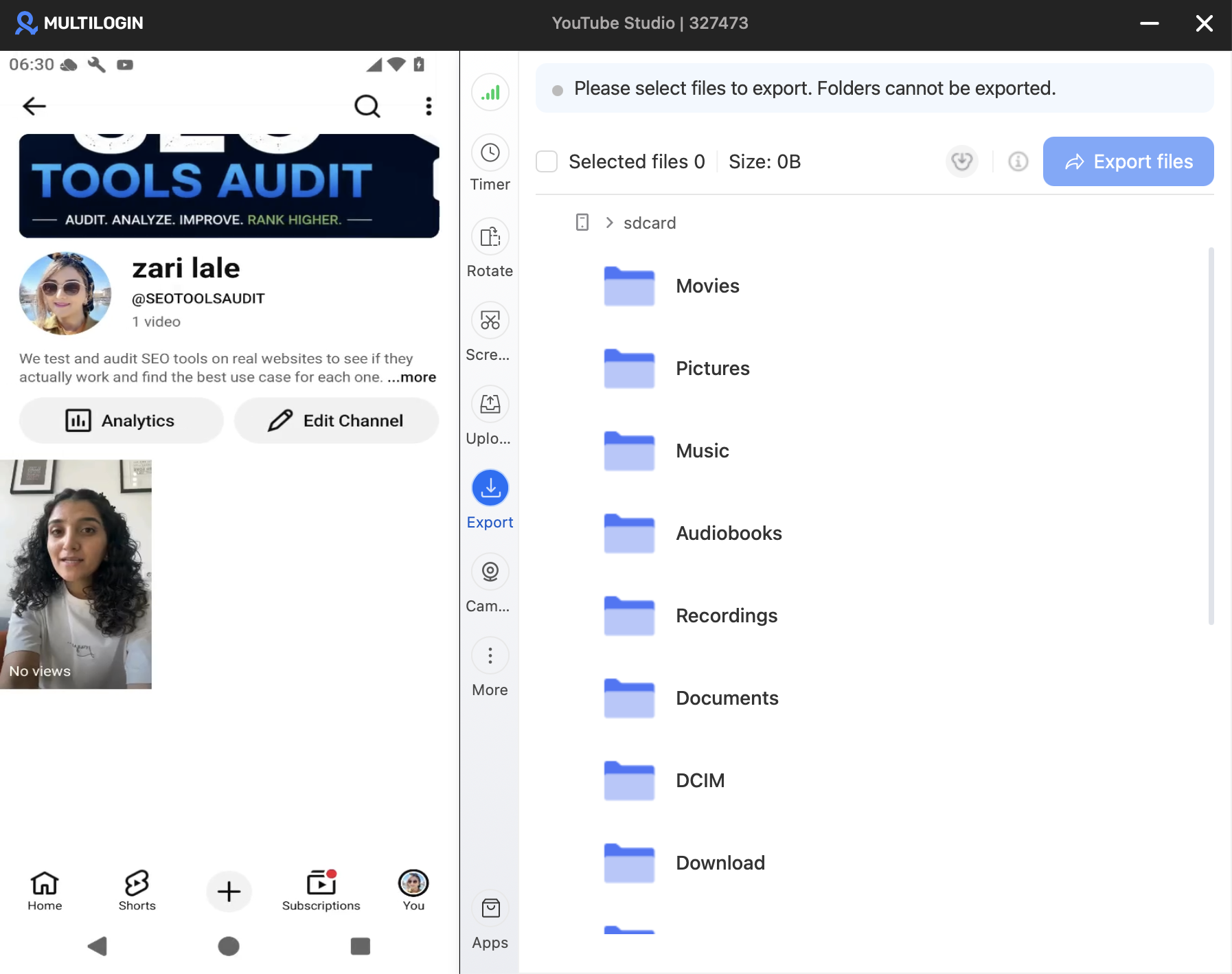Expand description with ...more link
Image resolution: width=1232 pixels, height=974 pixels.
[411, 377]
